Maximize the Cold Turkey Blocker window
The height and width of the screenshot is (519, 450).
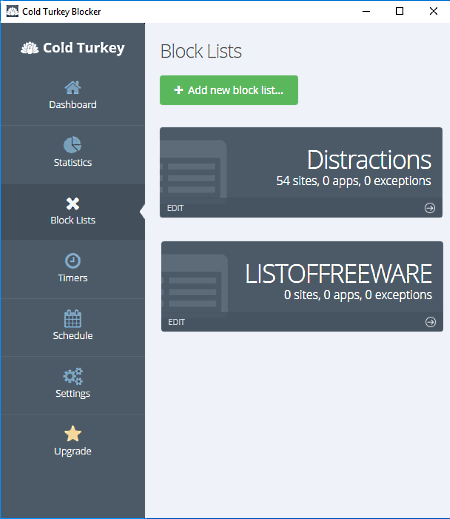pos(399,11)
